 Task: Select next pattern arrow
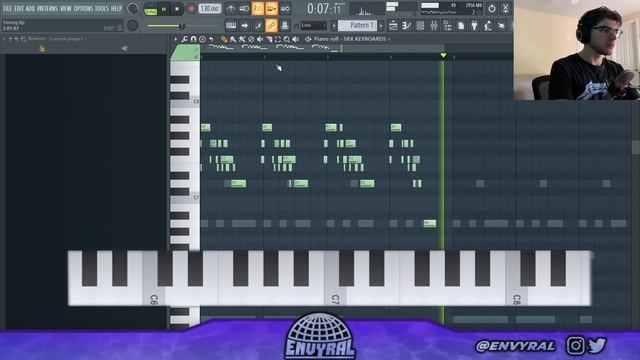[x=381, y=25]
